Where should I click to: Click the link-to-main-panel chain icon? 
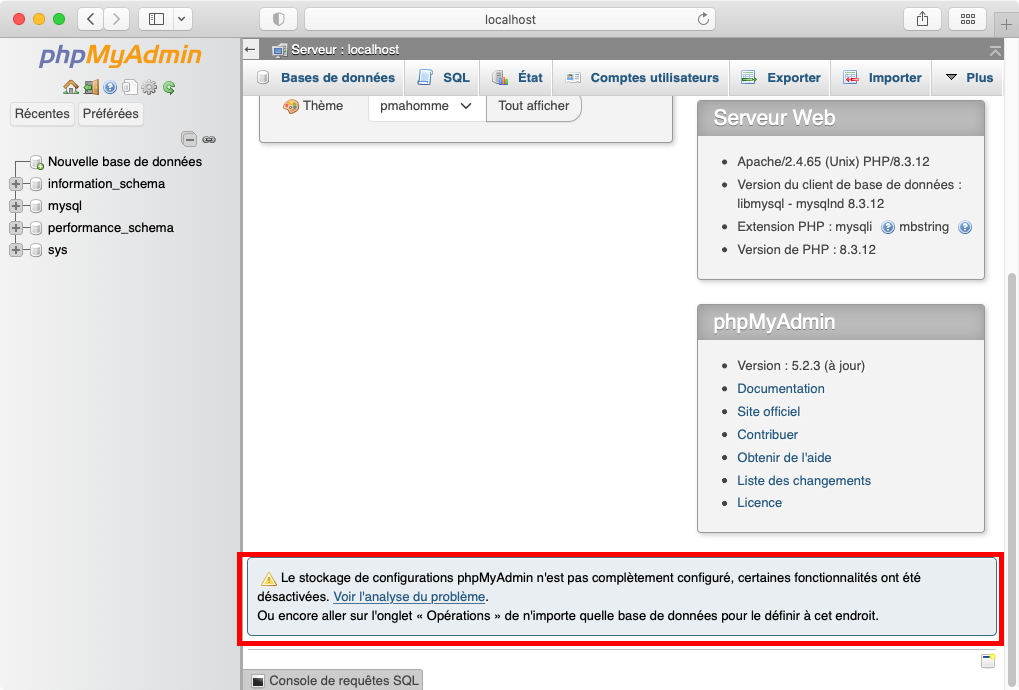tap(209, 139)
